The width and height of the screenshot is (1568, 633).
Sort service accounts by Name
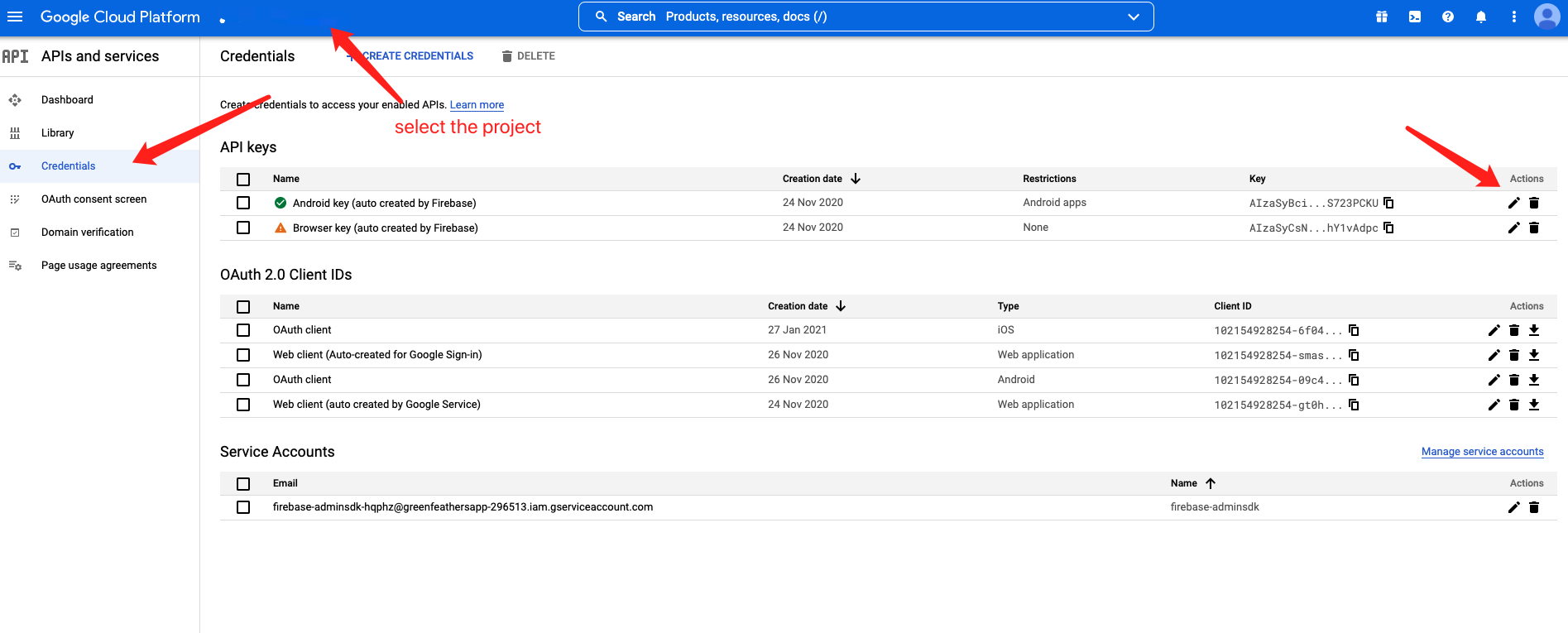pos(1192,483)
